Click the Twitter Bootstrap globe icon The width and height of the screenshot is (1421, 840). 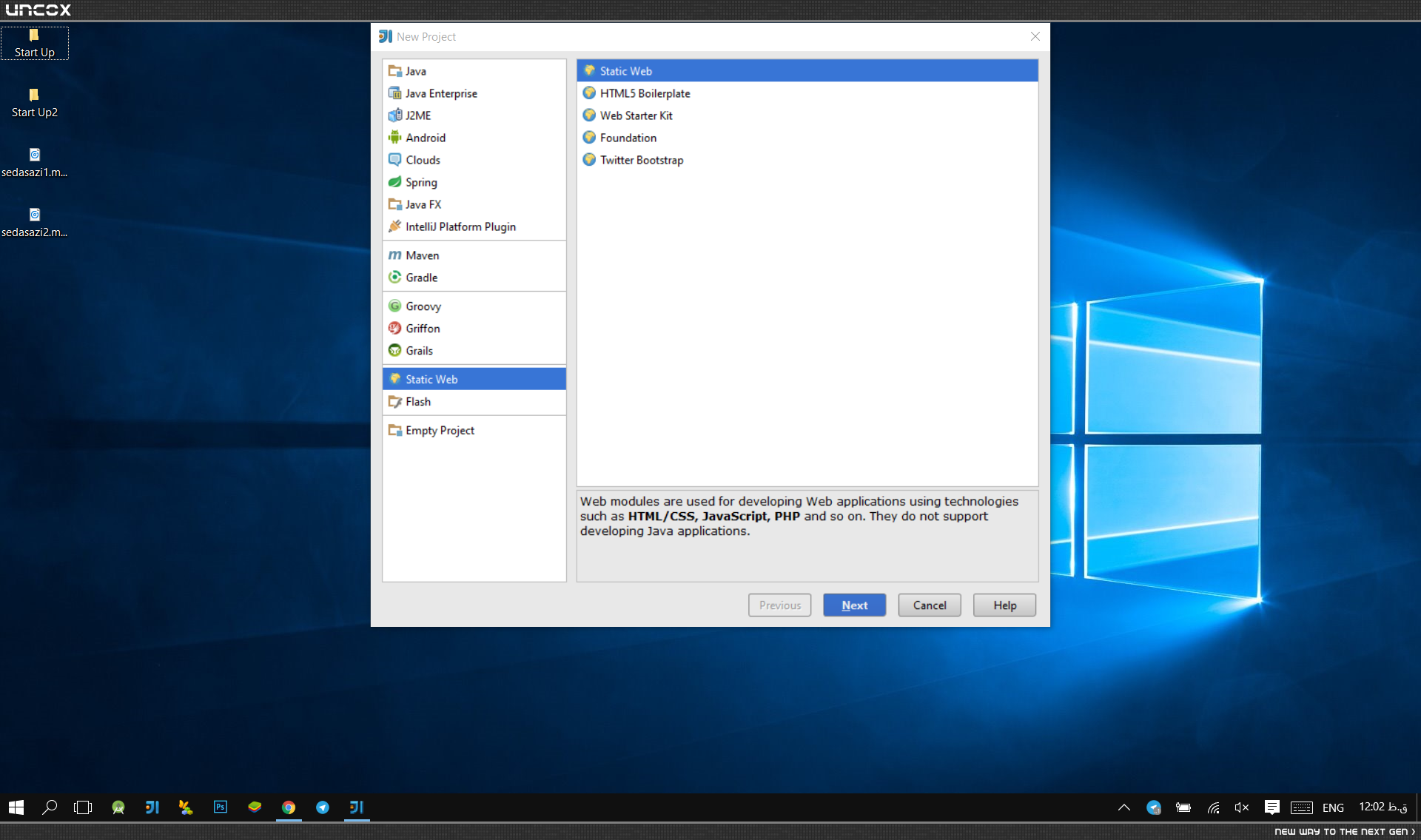click(589, 160)
